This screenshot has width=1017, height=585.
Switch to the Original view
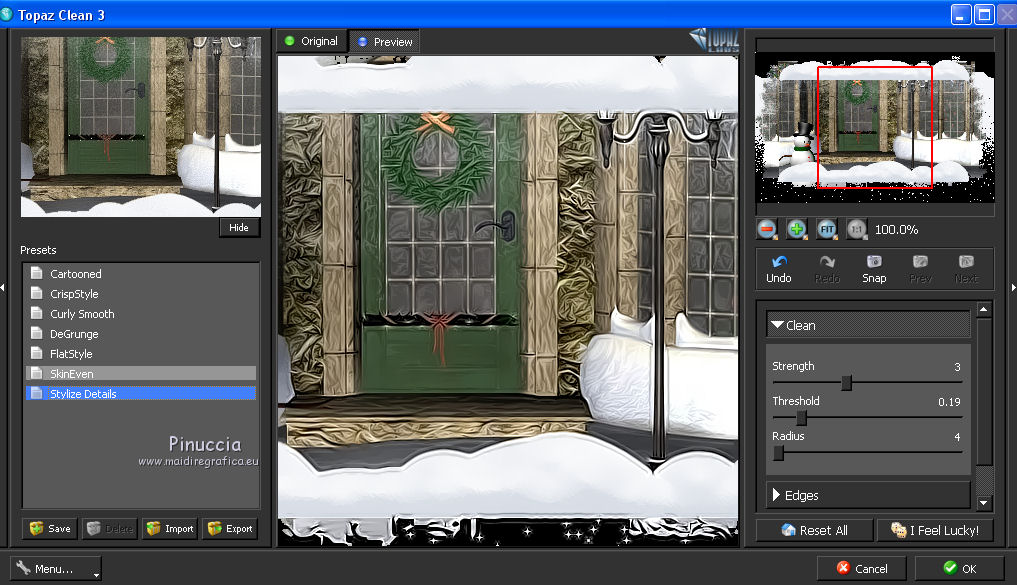point(312,41)
